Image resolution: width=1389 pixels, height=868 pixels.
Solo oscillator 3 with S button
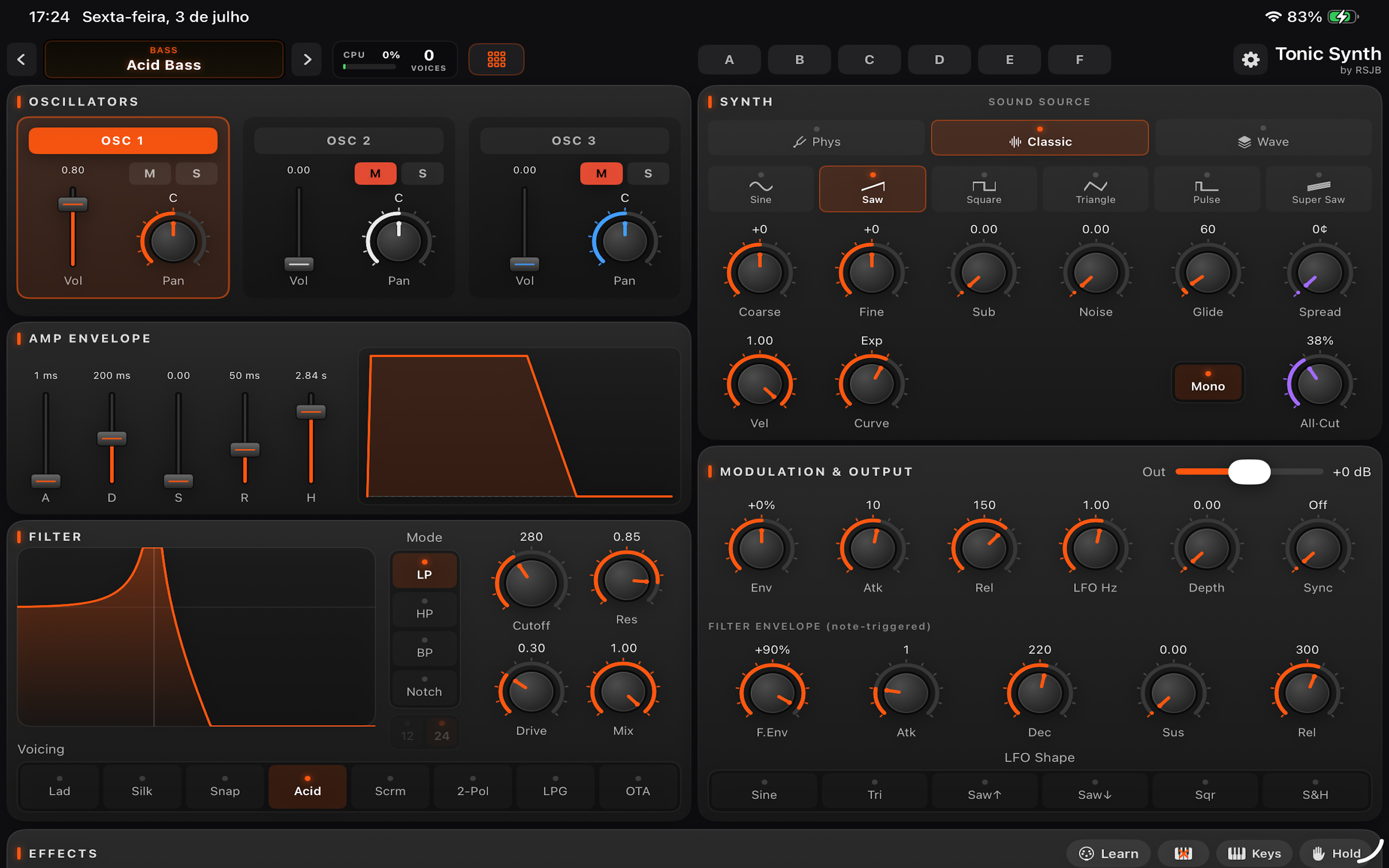(x=648, y=174)
